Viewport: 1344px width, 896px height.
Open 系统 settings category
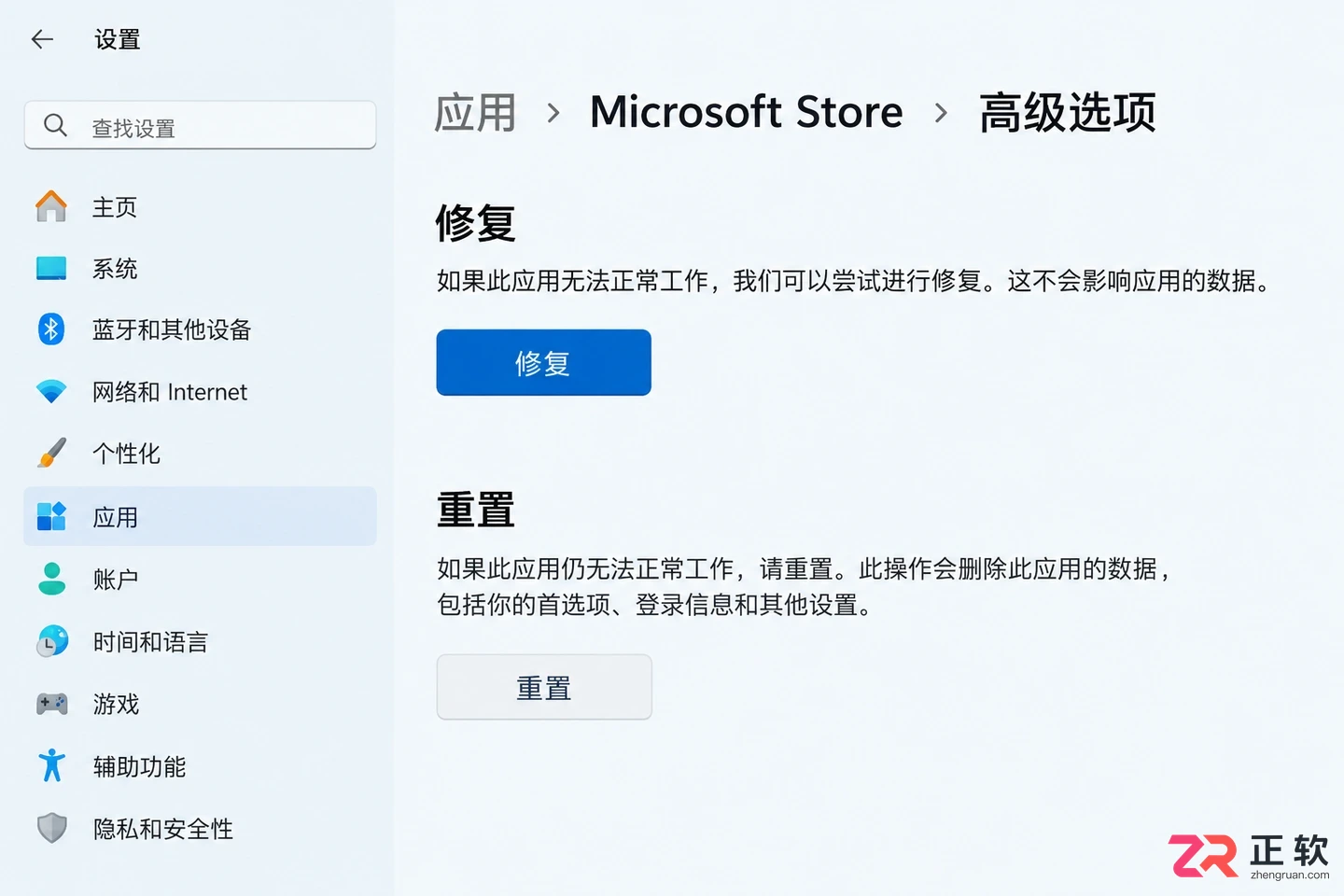(x=200, y=268)
